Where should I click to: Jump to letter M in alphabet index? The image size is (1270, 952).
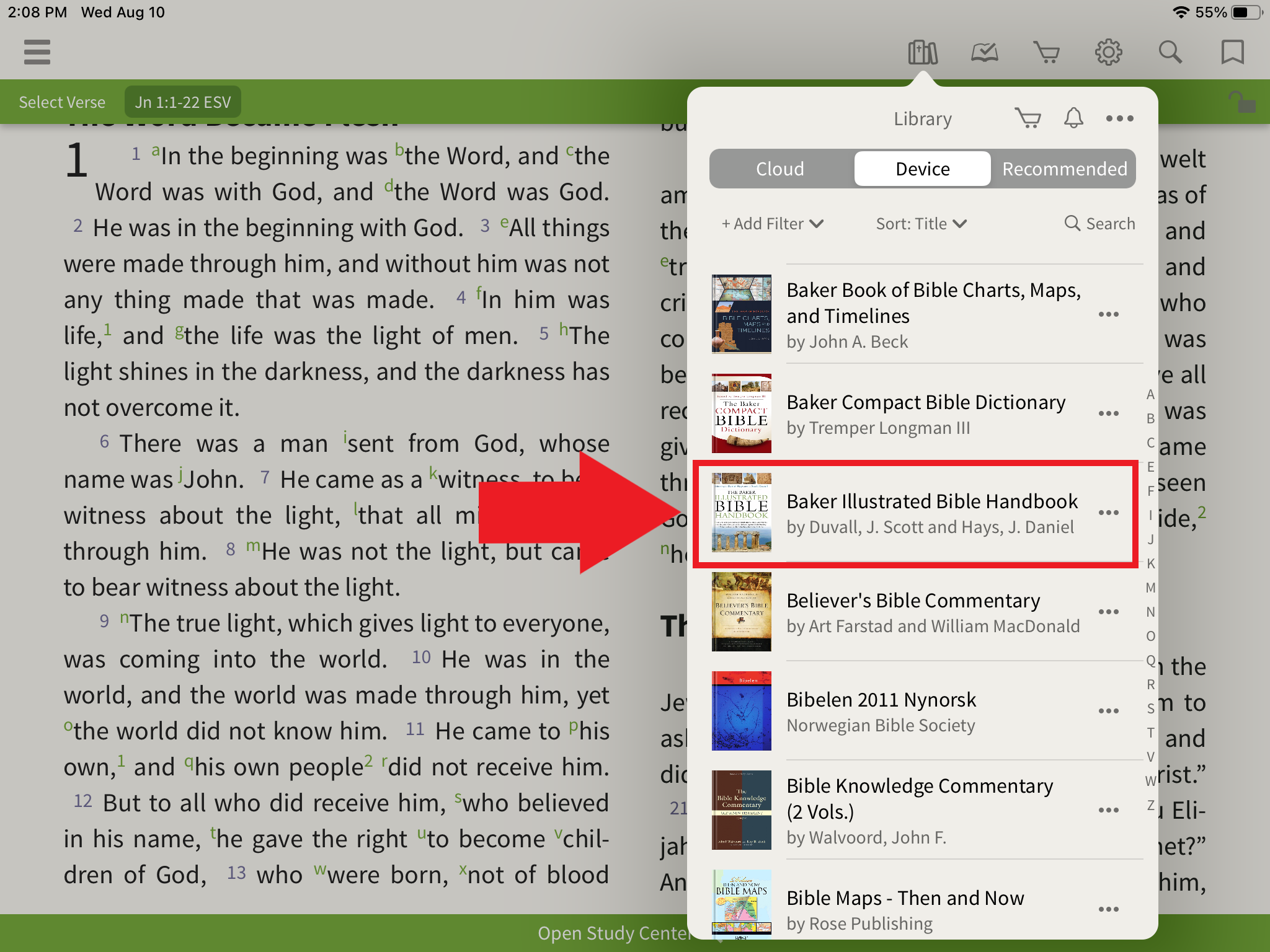(1150, 588)
